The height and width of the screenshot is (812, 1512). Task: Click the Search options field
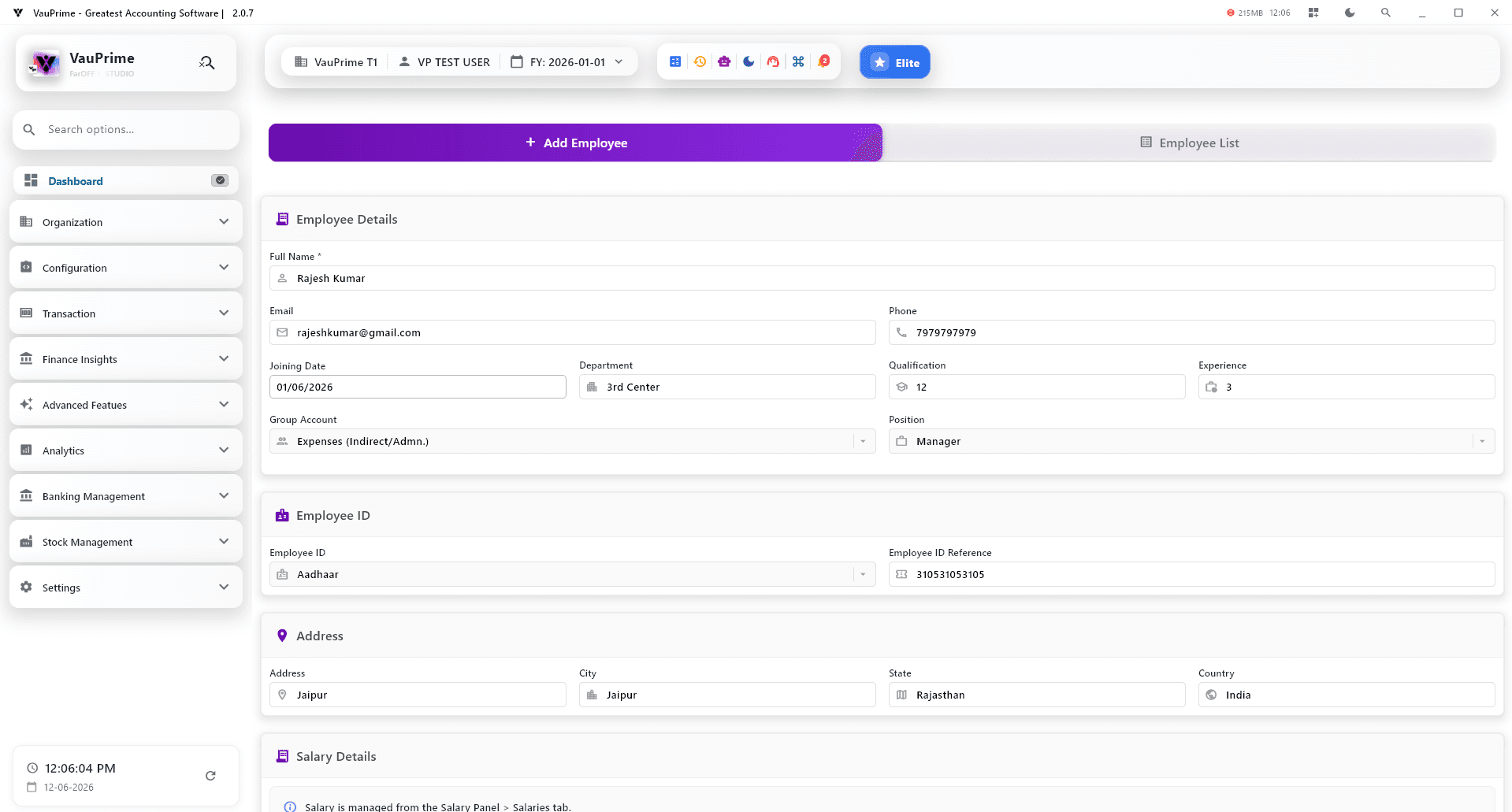(126, 129)
